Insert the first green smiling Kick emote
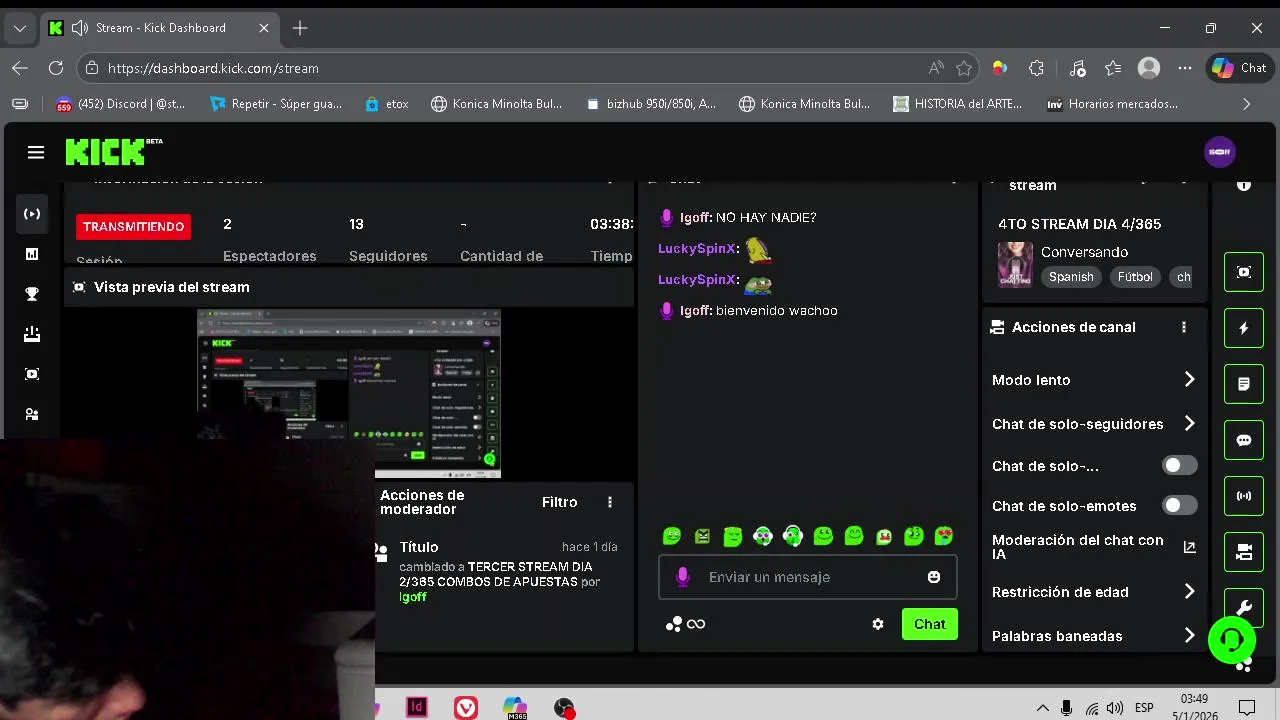 (x=672, y=537)
